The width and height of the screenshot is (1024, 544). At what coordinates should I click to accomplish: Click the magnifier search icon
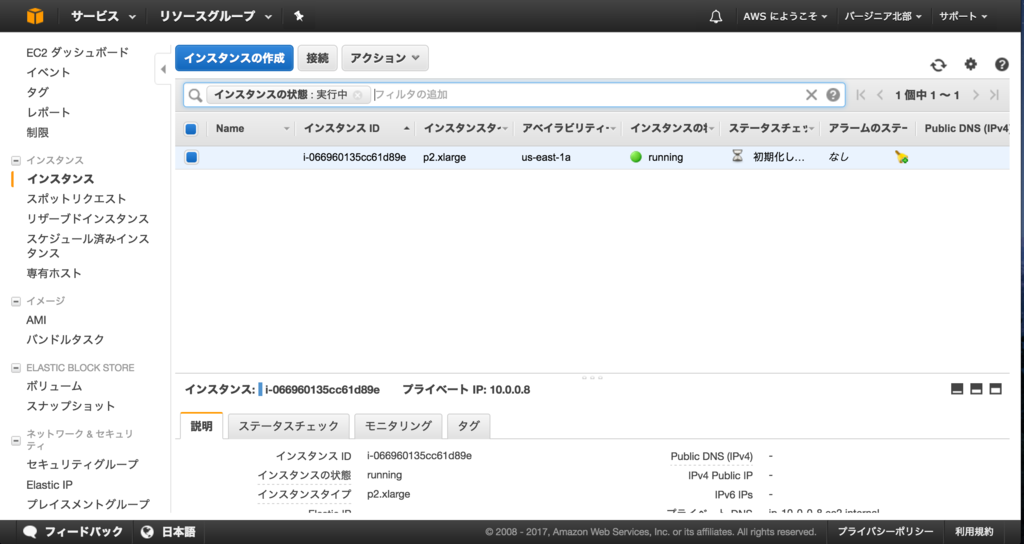[195, 95]
